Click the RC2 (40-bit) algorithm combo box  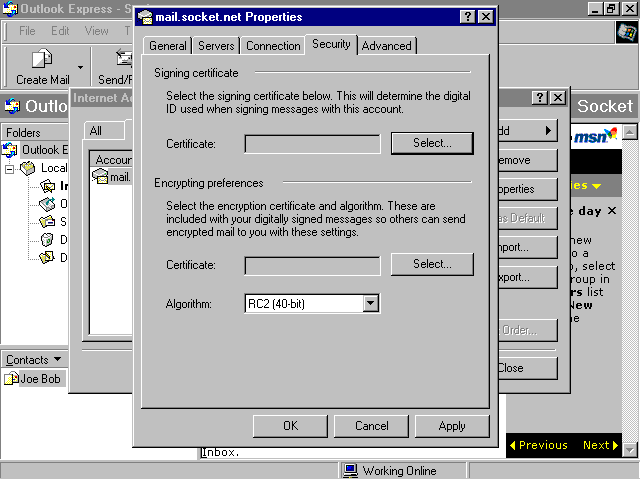tap(312, 304)
